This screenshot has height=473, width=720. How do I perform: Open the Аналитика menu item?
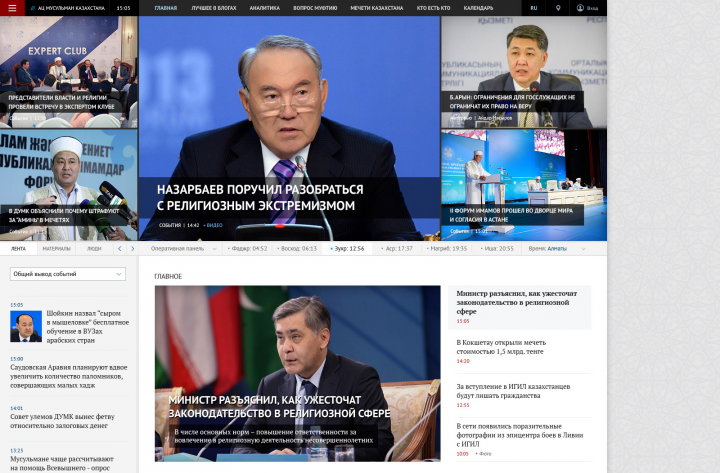pos(264,8)
